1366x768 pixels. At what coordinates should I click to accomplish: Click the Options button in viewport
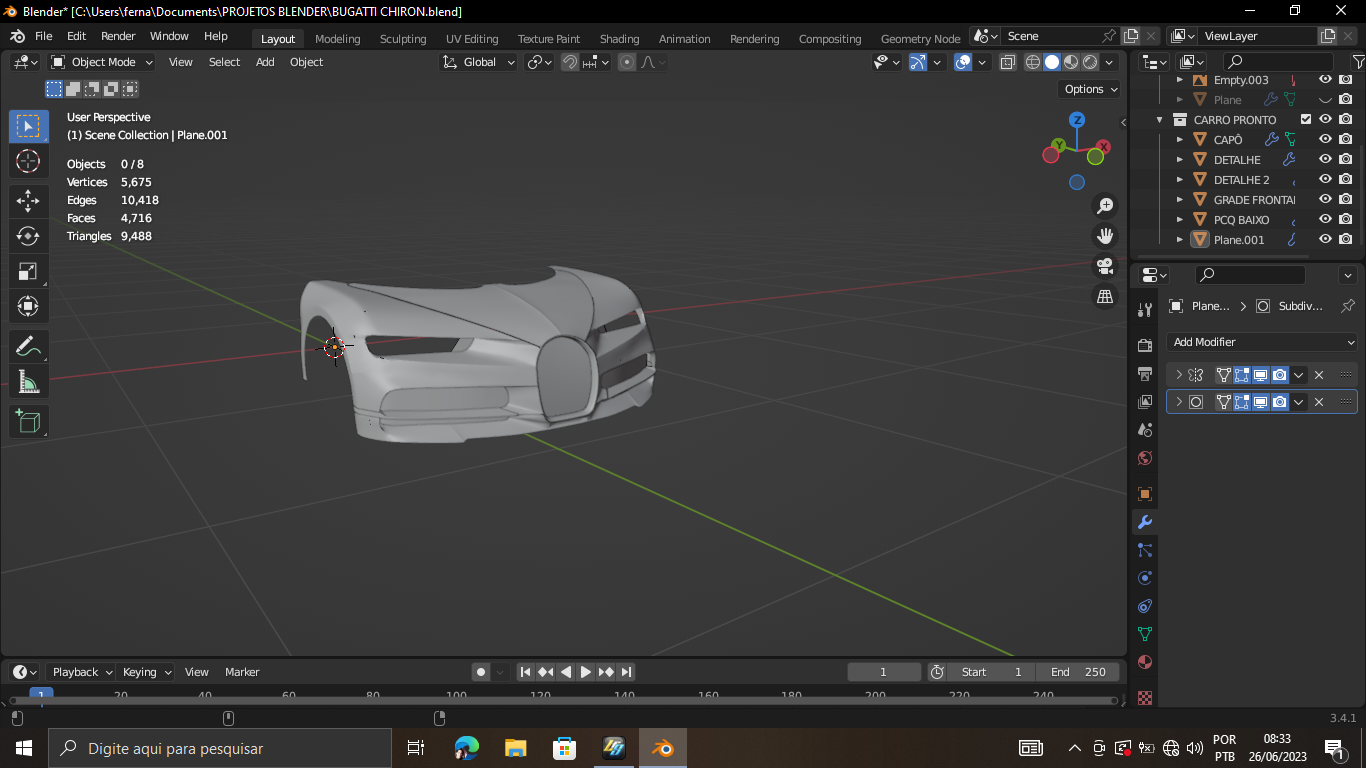[1089, 89]
